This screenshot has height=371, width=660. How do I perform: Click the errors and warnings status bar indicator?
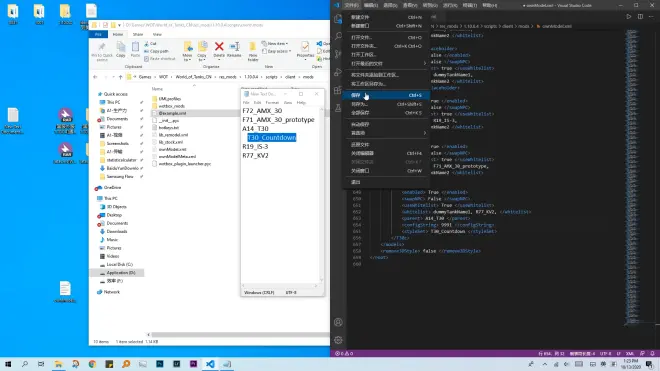(344, 354)
